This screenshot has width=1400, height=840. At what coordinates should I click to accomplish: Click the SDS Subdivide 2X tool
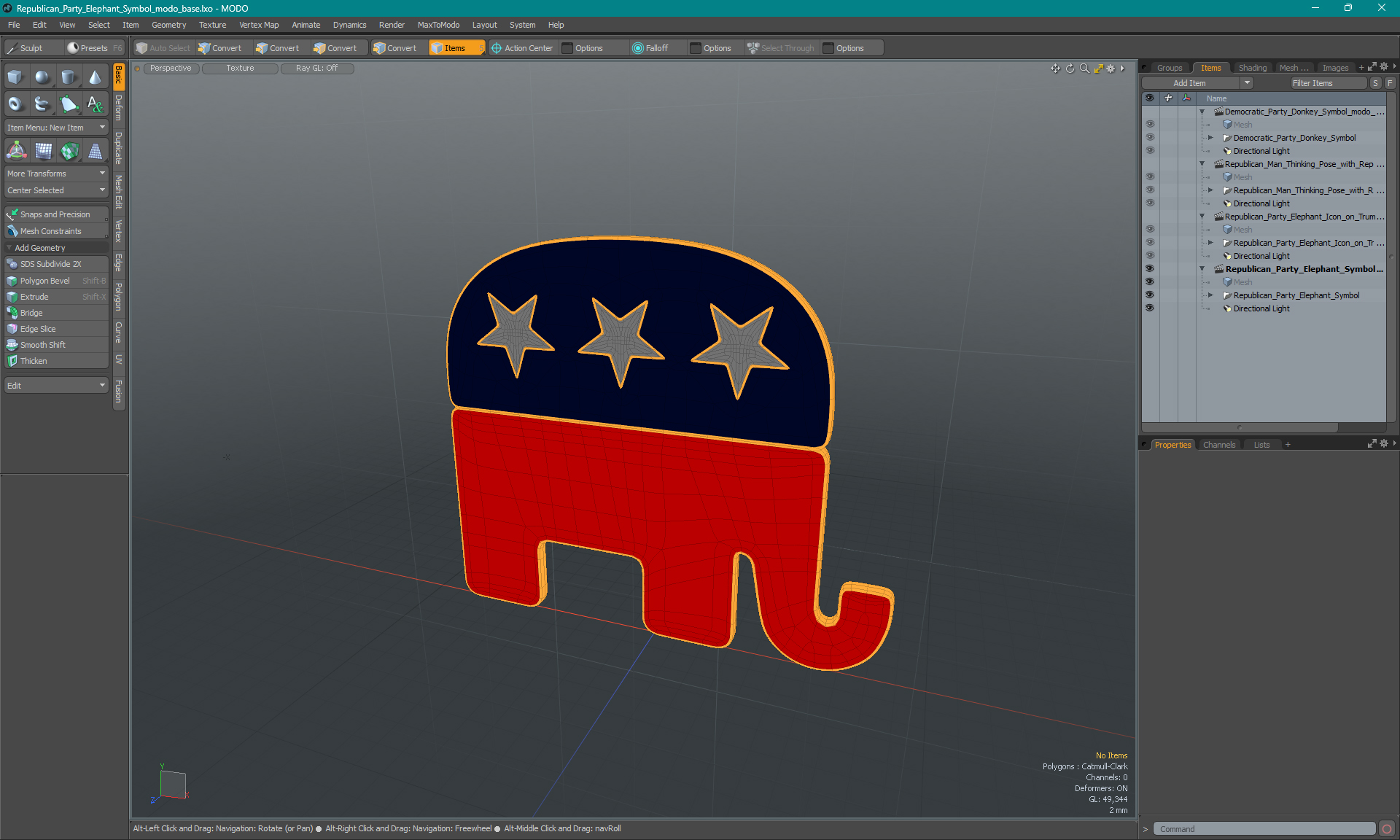click(x=56, y=264)
